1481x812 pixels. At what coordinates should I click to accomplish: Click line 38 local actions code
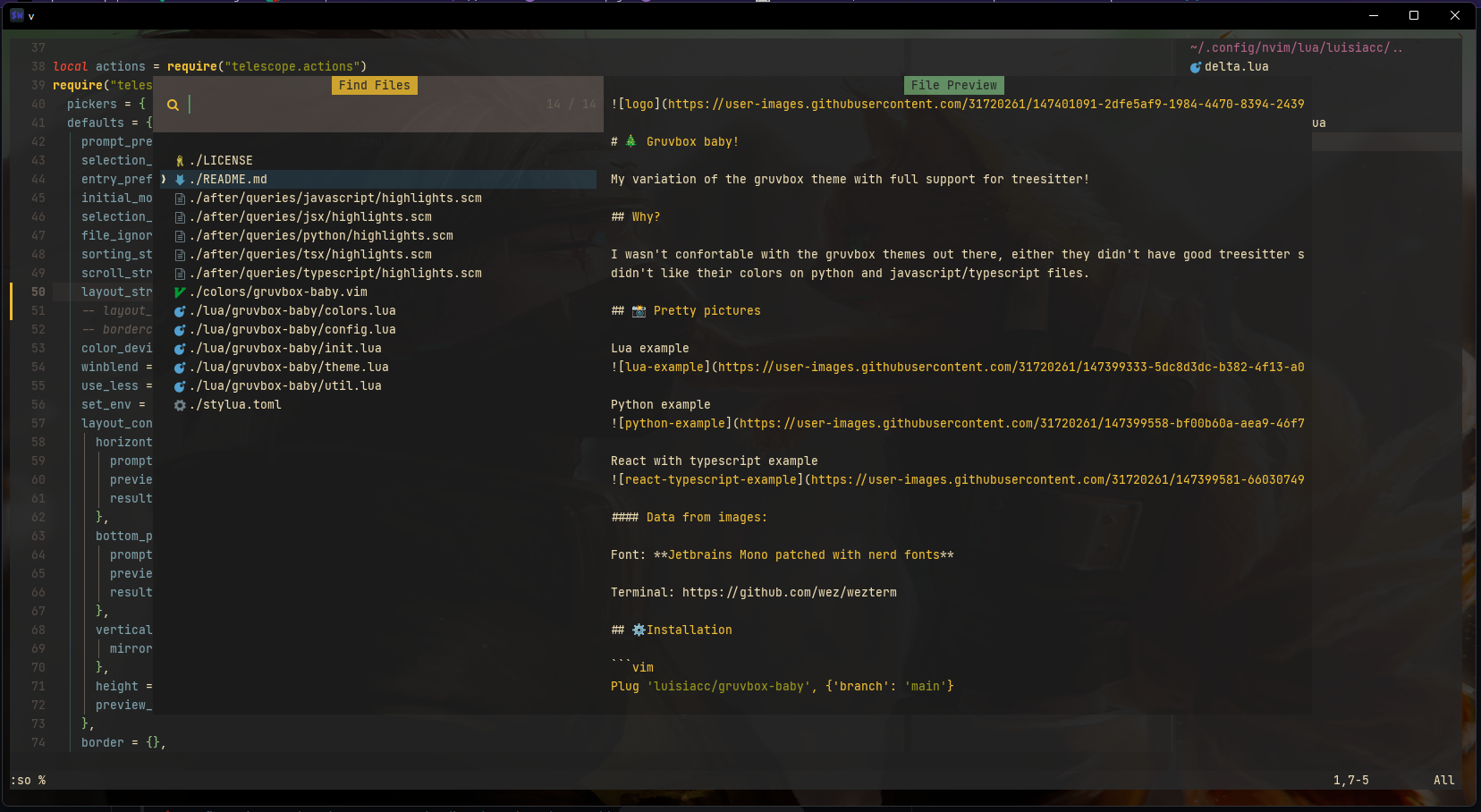[x=210, y=67]
